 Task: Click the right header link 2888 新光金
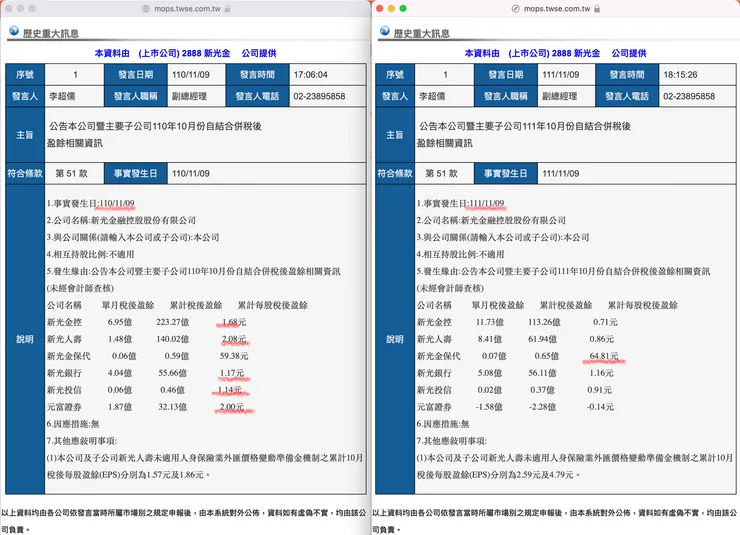pyautogui.click(x=576, y=53)
